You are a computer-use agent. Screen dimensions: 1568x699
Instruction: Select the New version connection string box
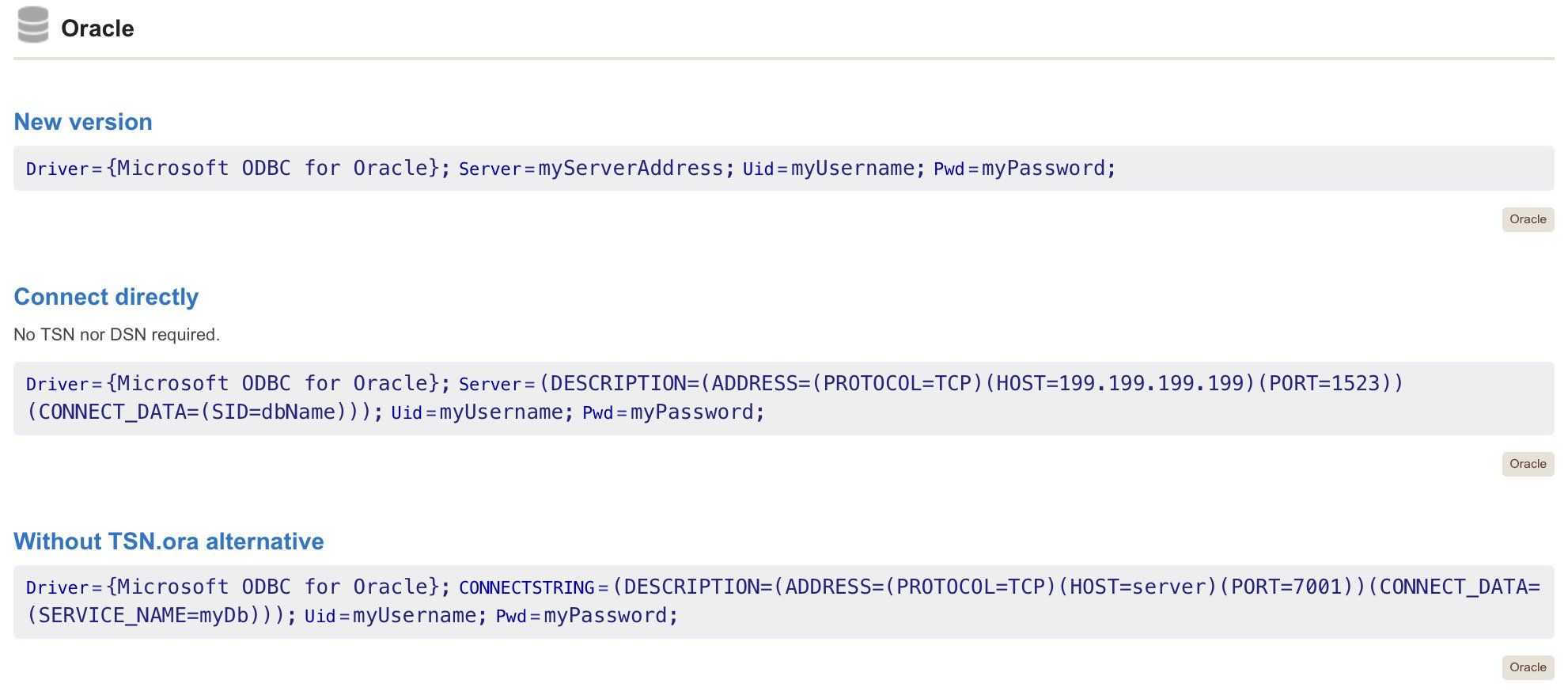pos(783,168)
